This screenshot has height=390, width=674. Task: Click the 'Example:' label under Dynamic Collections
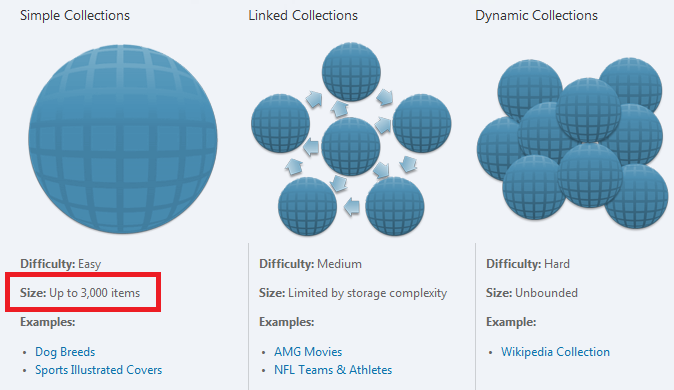point(511,322)
